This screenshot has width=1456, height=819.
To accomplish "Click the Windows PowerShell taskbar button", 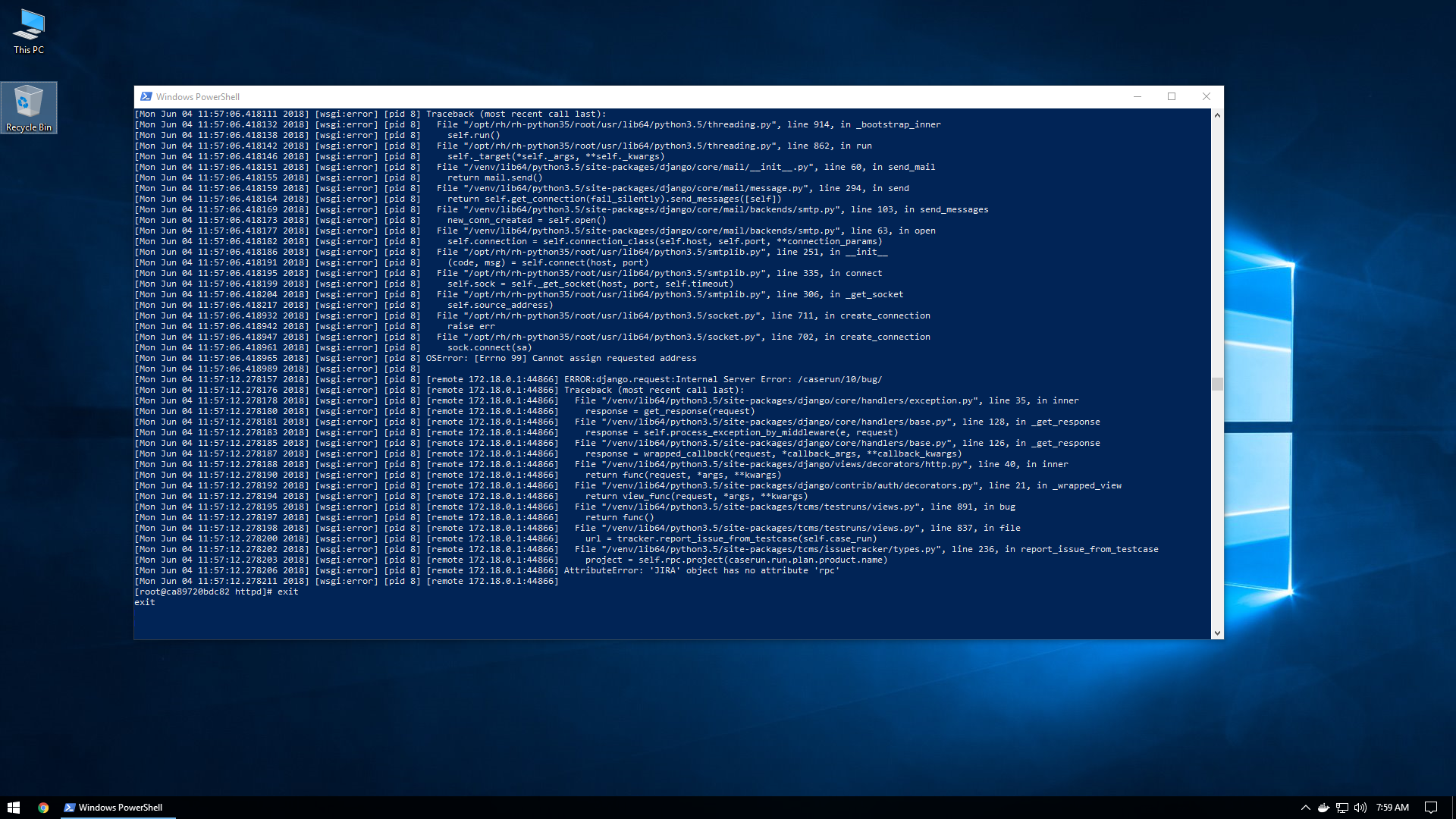I will (x=117, y=808).
